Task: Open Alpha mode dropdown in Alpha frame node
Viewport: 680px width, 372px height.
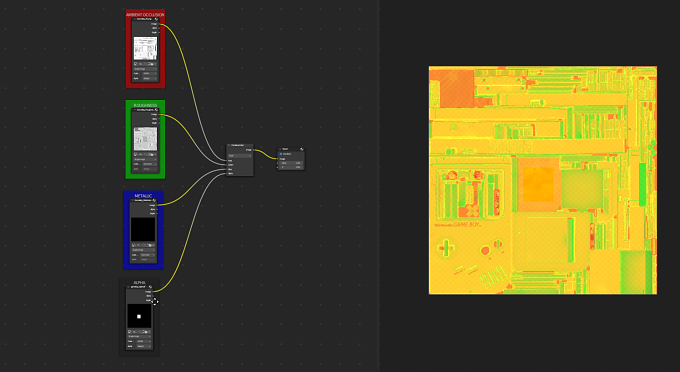Action: click(x=144, y=346)
